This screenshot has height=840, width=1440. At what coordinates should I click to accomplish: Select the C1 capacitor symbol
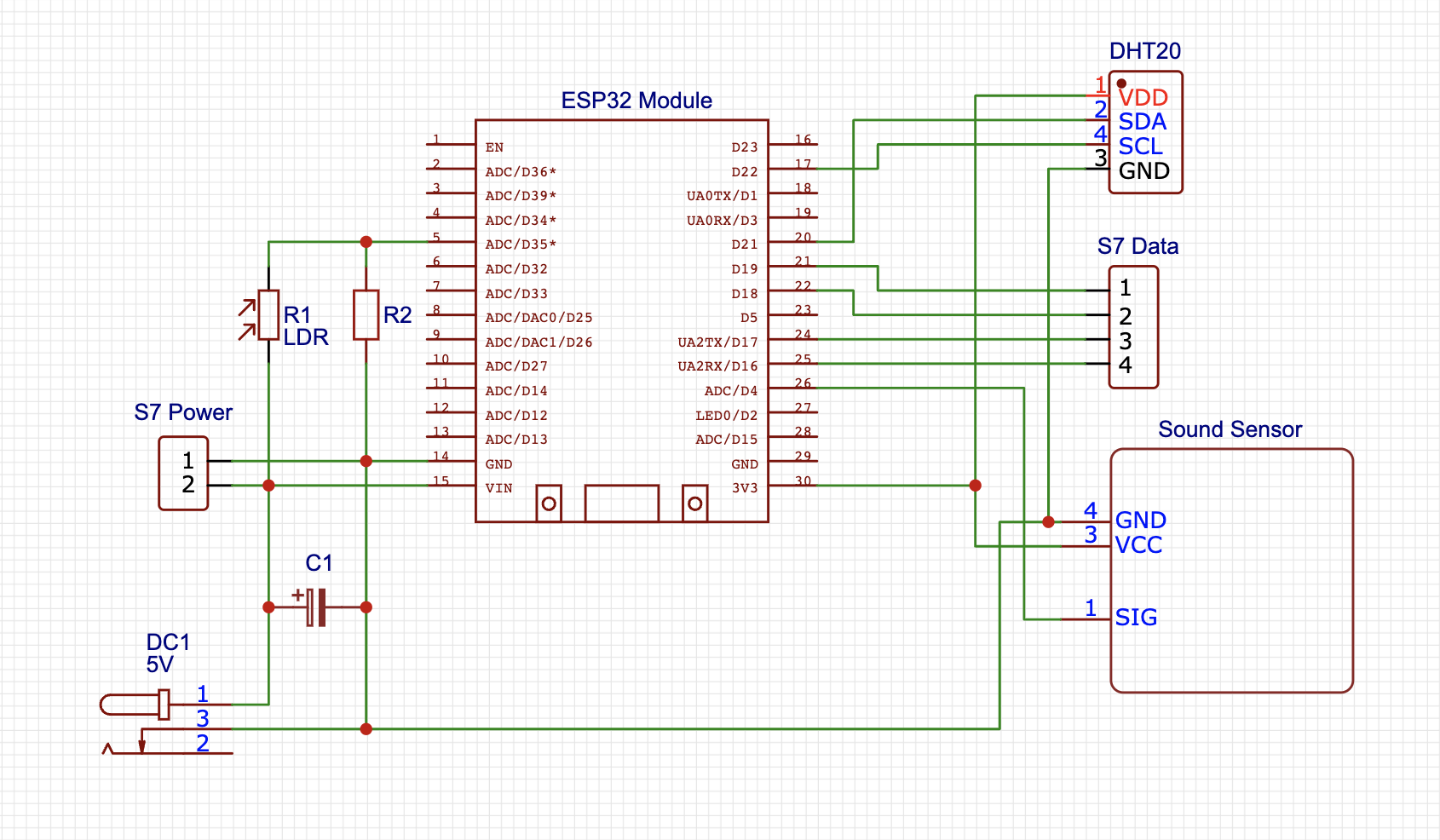(x=317, y=607)
